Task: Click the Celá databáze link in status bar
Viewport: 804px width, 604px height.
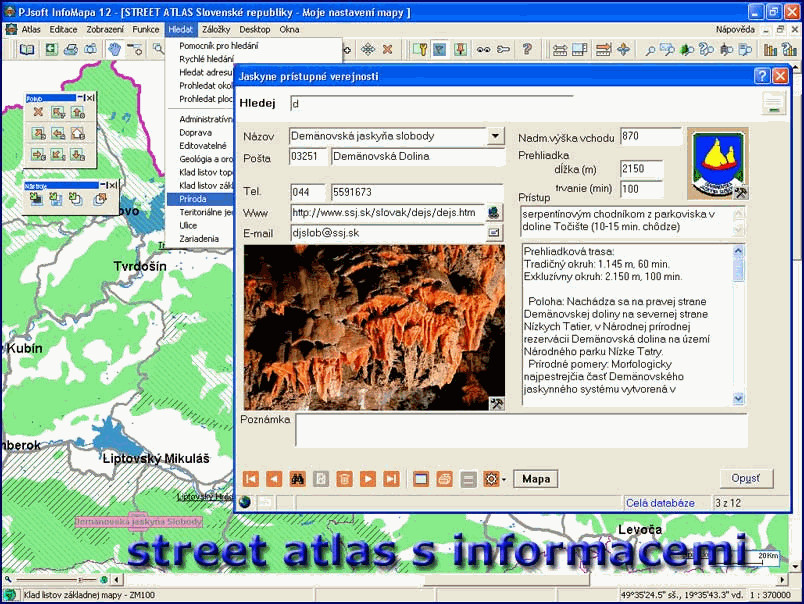Action: (660, 502)
